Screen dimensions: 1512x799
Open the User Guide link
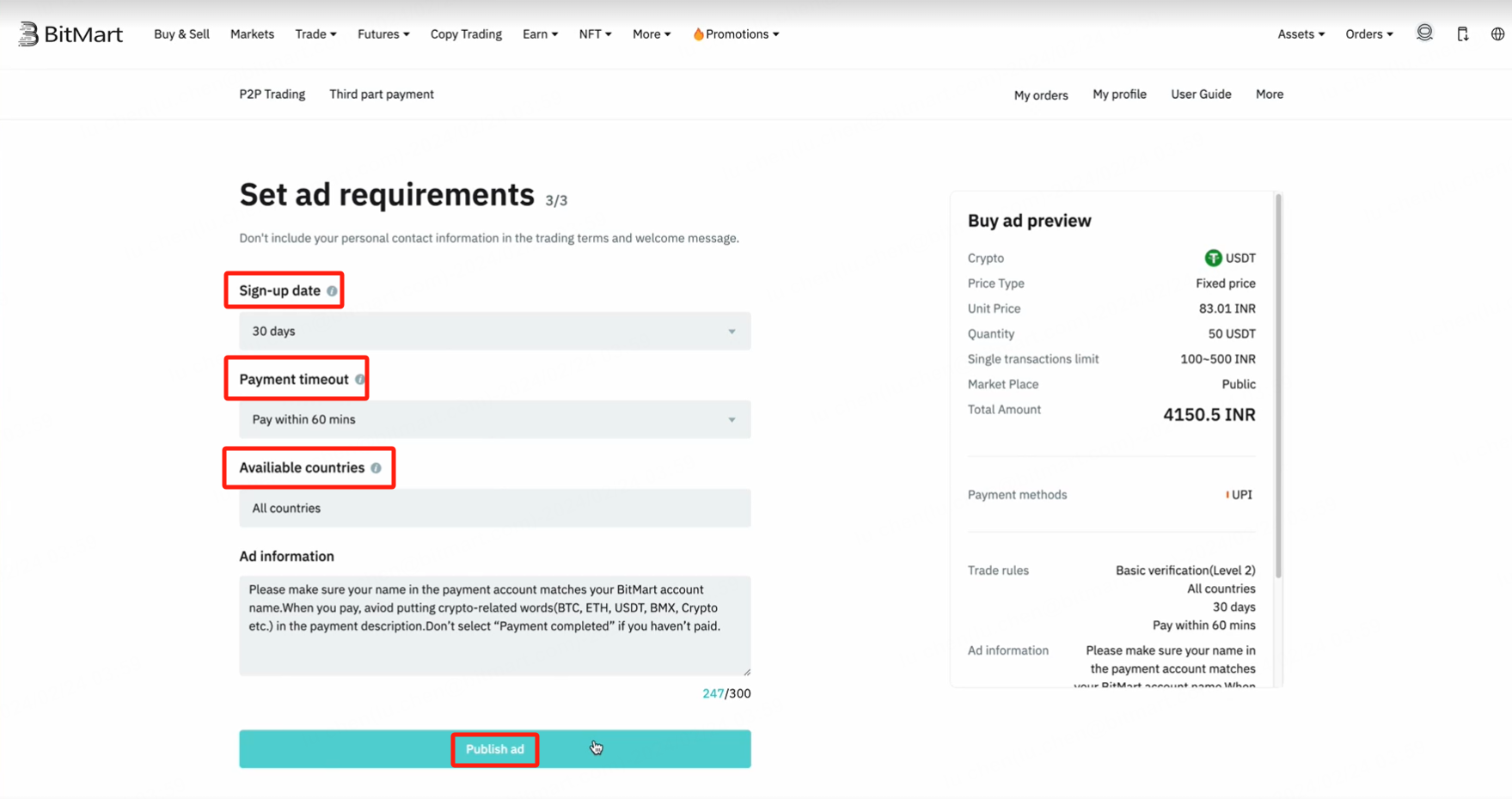click(1201, 95)
